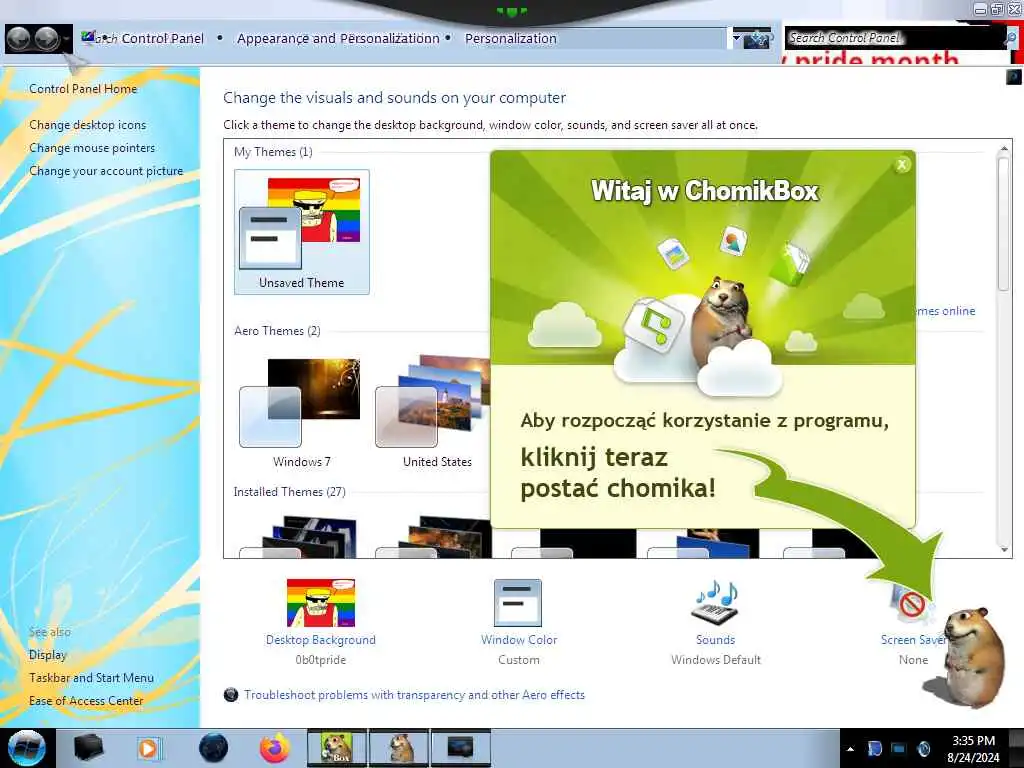
Task: Open Change mouse pointers link
Action: 92,148
